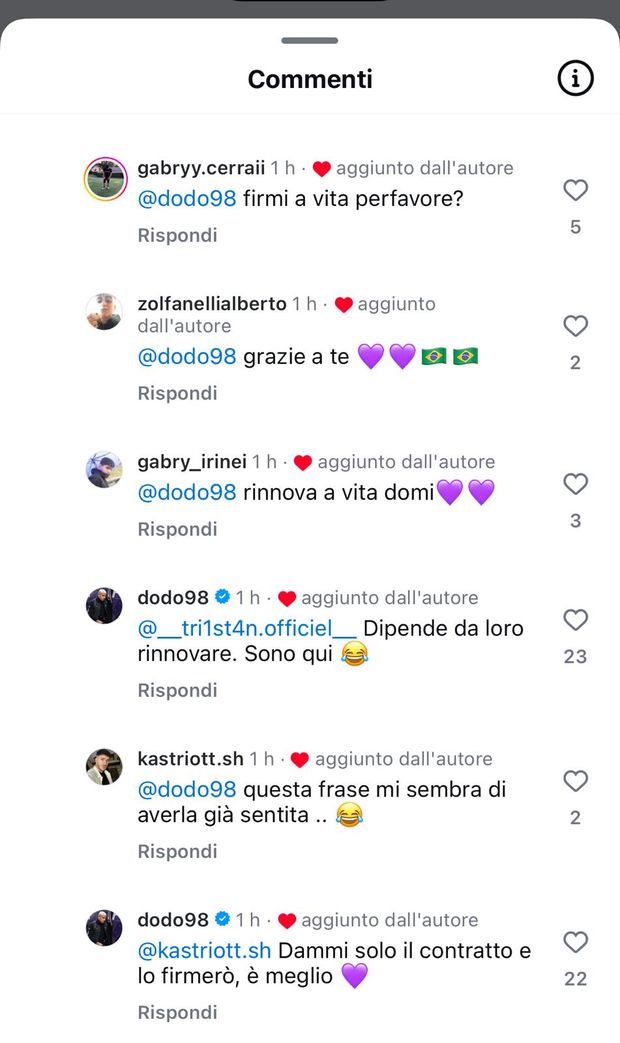The image size is (620, 1043).
Task: Open dodo98's profile picture on his first comment
Action: point(104,604)
